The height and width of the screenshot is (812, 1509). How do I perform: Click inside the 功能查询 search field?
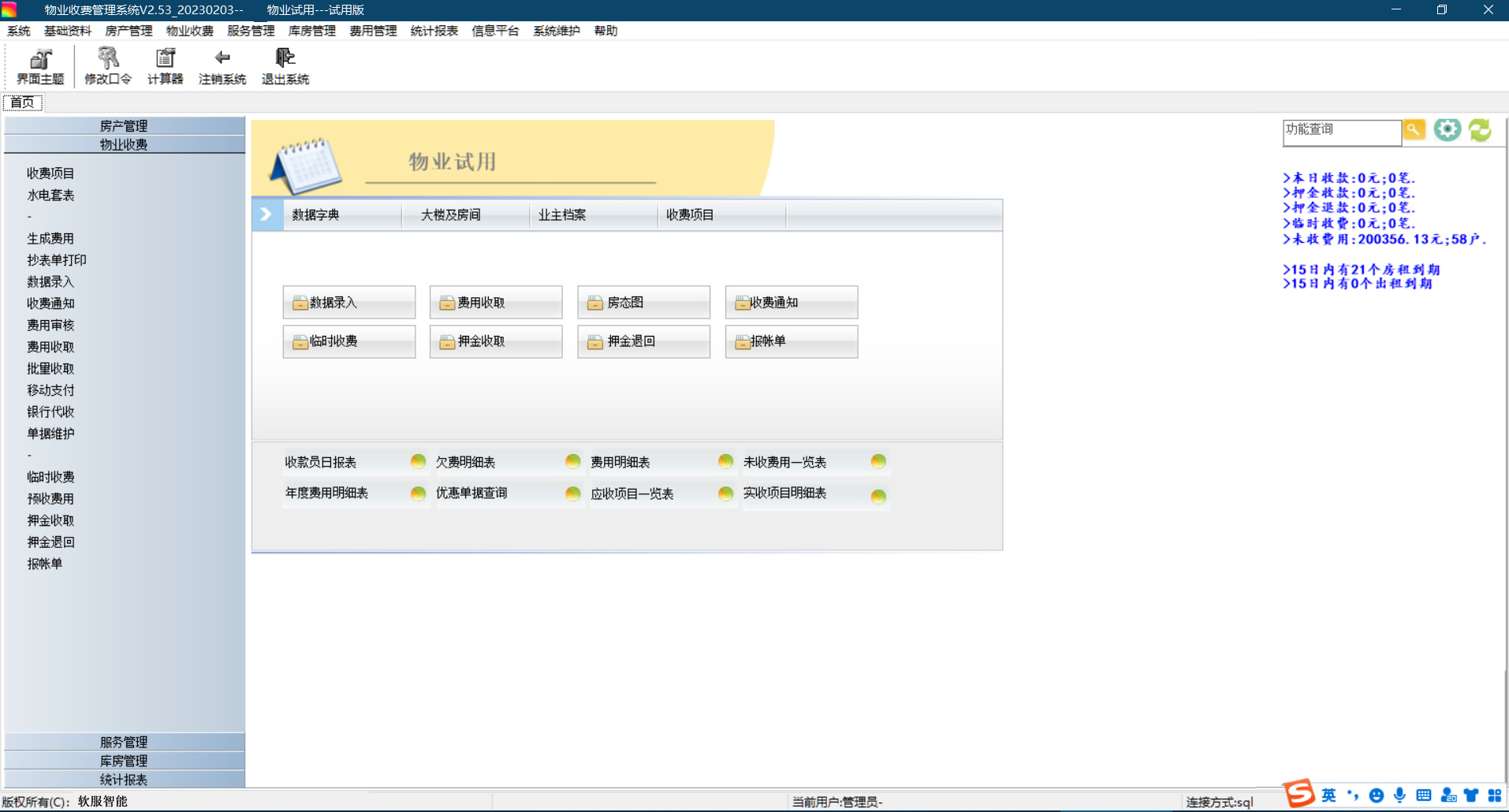click(x=1340, y=132)
